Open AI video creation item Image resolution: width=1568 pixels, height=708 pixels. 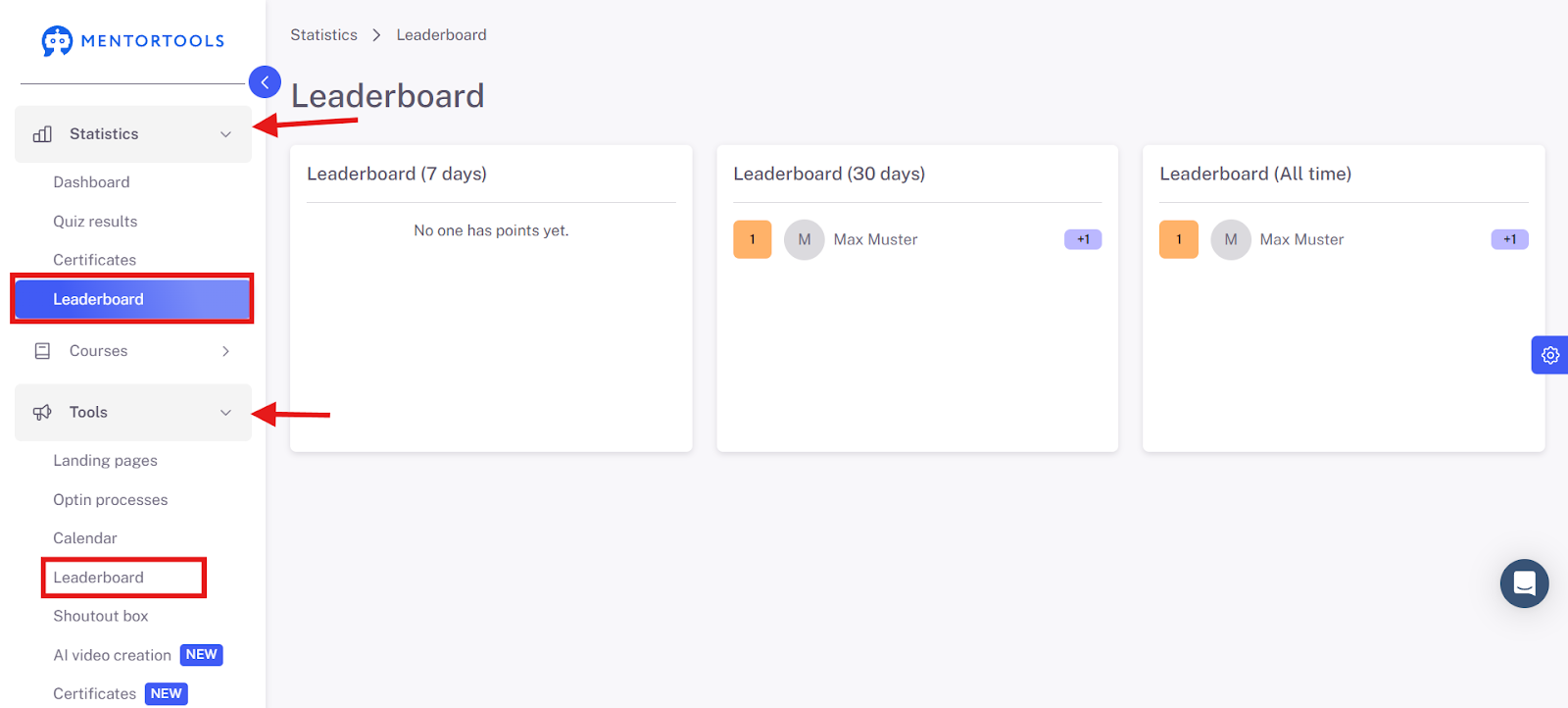(112, 655)
